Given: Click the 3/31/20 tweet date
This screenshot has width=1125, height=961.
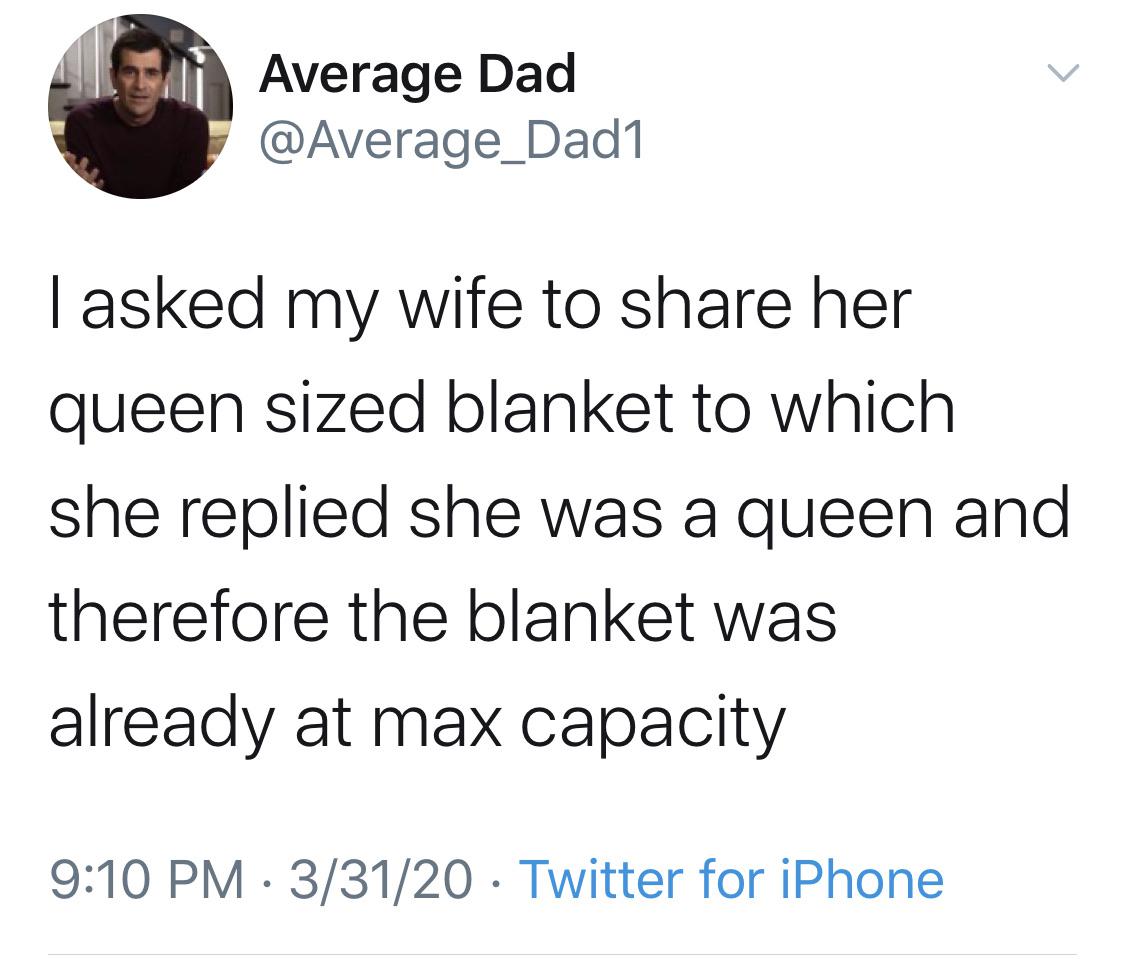Looking at the screenshot, I should pos(379,880).
